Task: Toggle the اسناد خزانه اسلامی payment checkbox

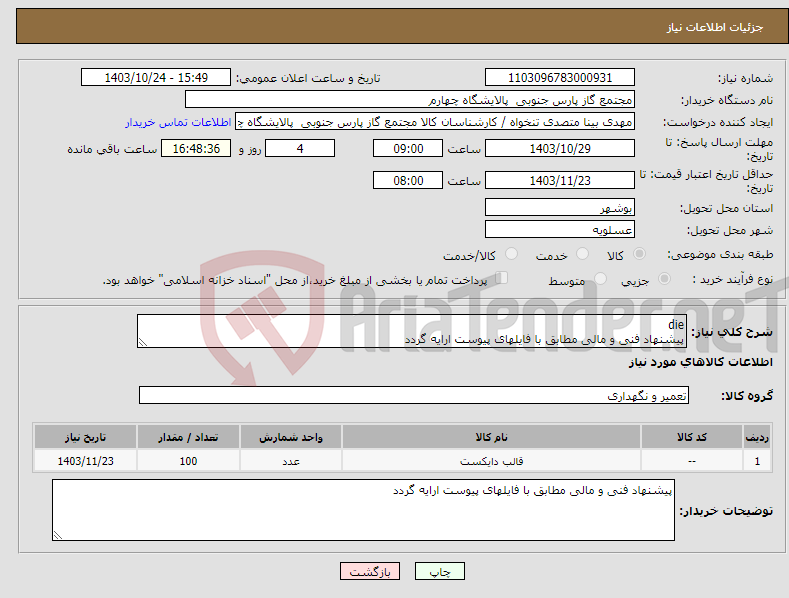Action: tap(501, 277)
